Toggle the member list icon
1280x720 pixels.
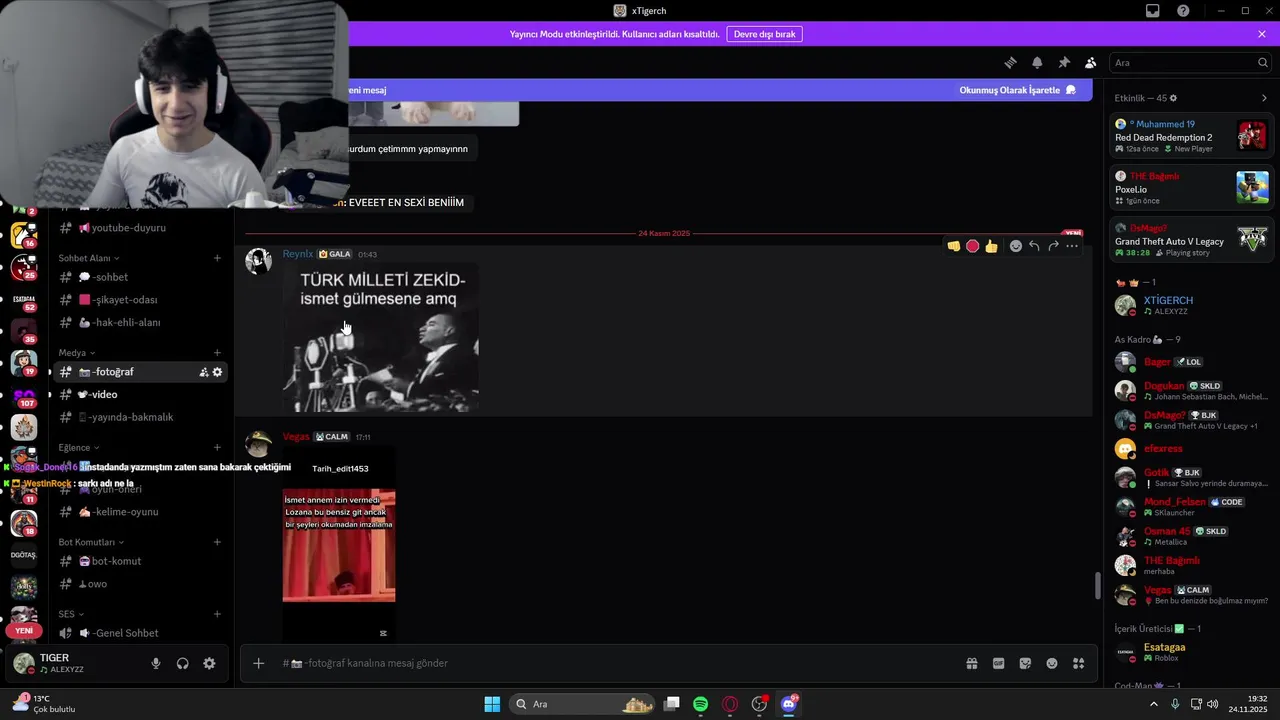pyautogui.click(x=1091, y=62)
